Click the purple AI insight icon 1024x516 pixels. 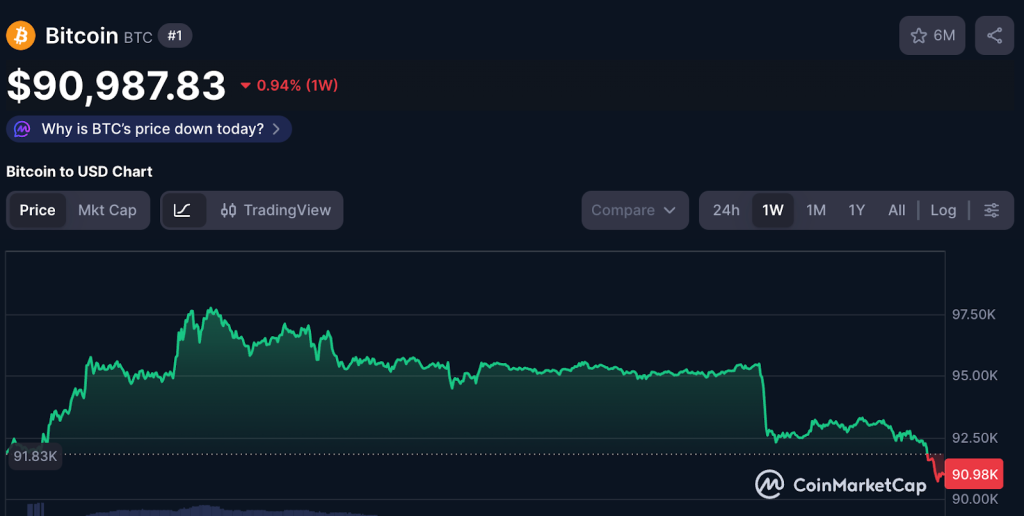click(x=22, y=129)
